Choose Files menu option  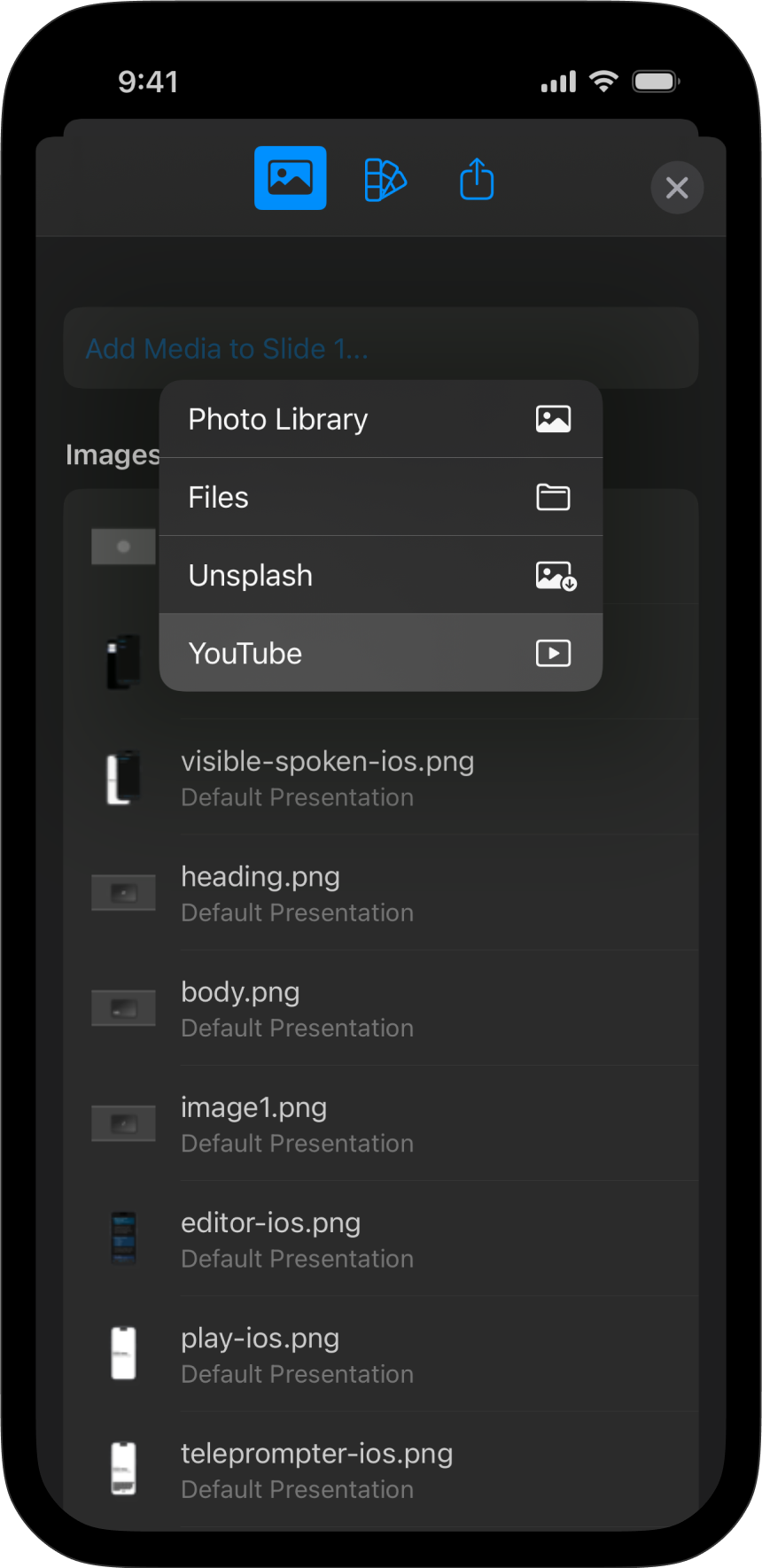coord(219,497)
